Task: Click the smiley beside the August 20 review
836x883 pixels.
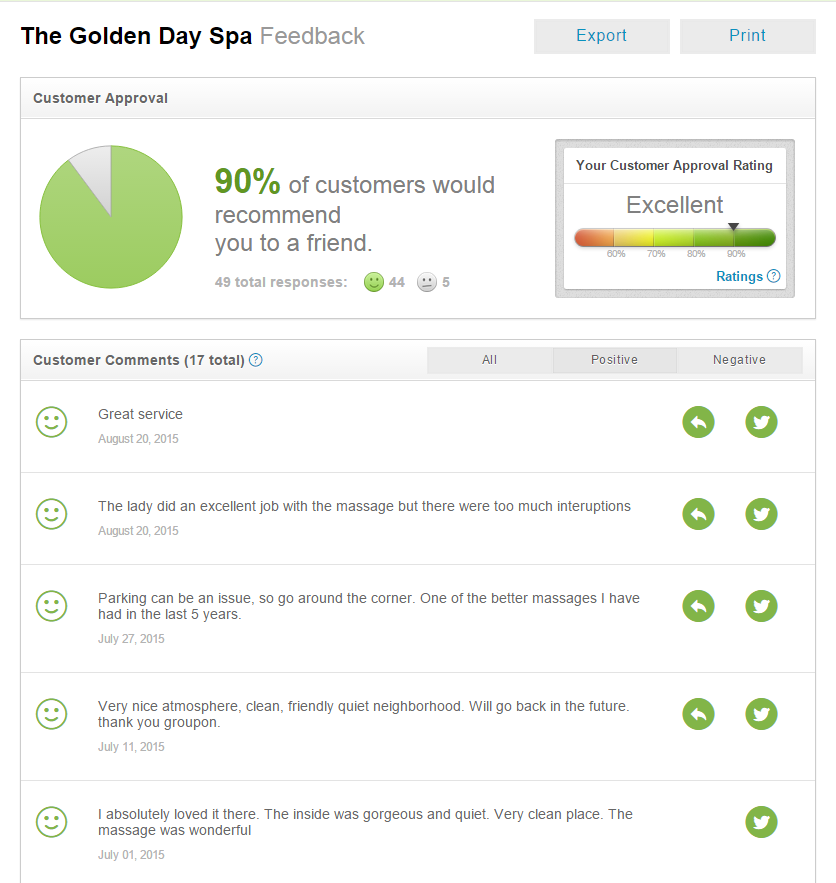Action: pyautogui.click(x=51, y=422)
